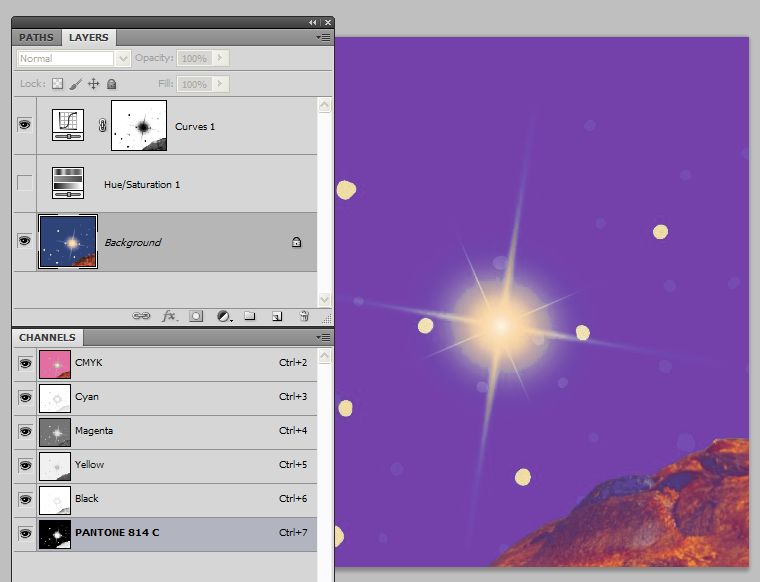Click the Curves adjustment icon on Curves 1
760x582 pixels.
click(68, 125)
